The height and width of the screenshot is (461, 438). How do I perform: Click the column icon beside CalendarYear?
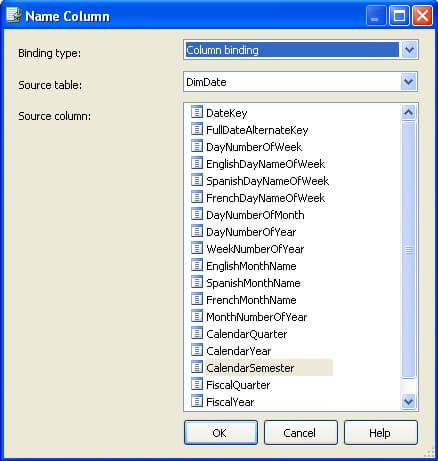[x=197, y=350]
